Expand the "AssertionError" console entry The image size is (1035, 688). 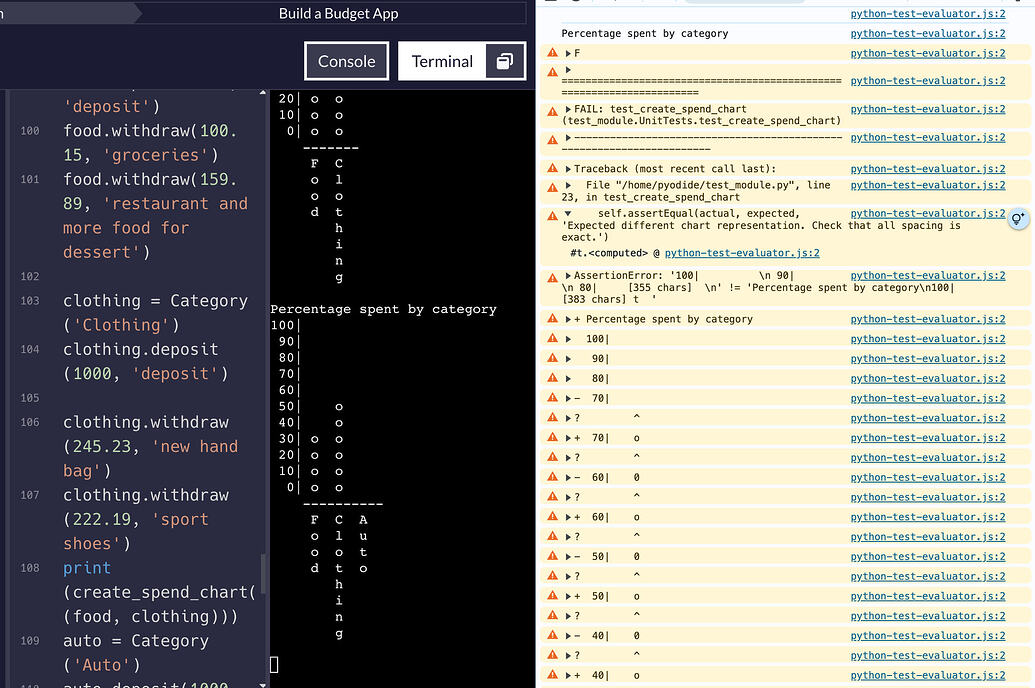click(x=568, y=276)
